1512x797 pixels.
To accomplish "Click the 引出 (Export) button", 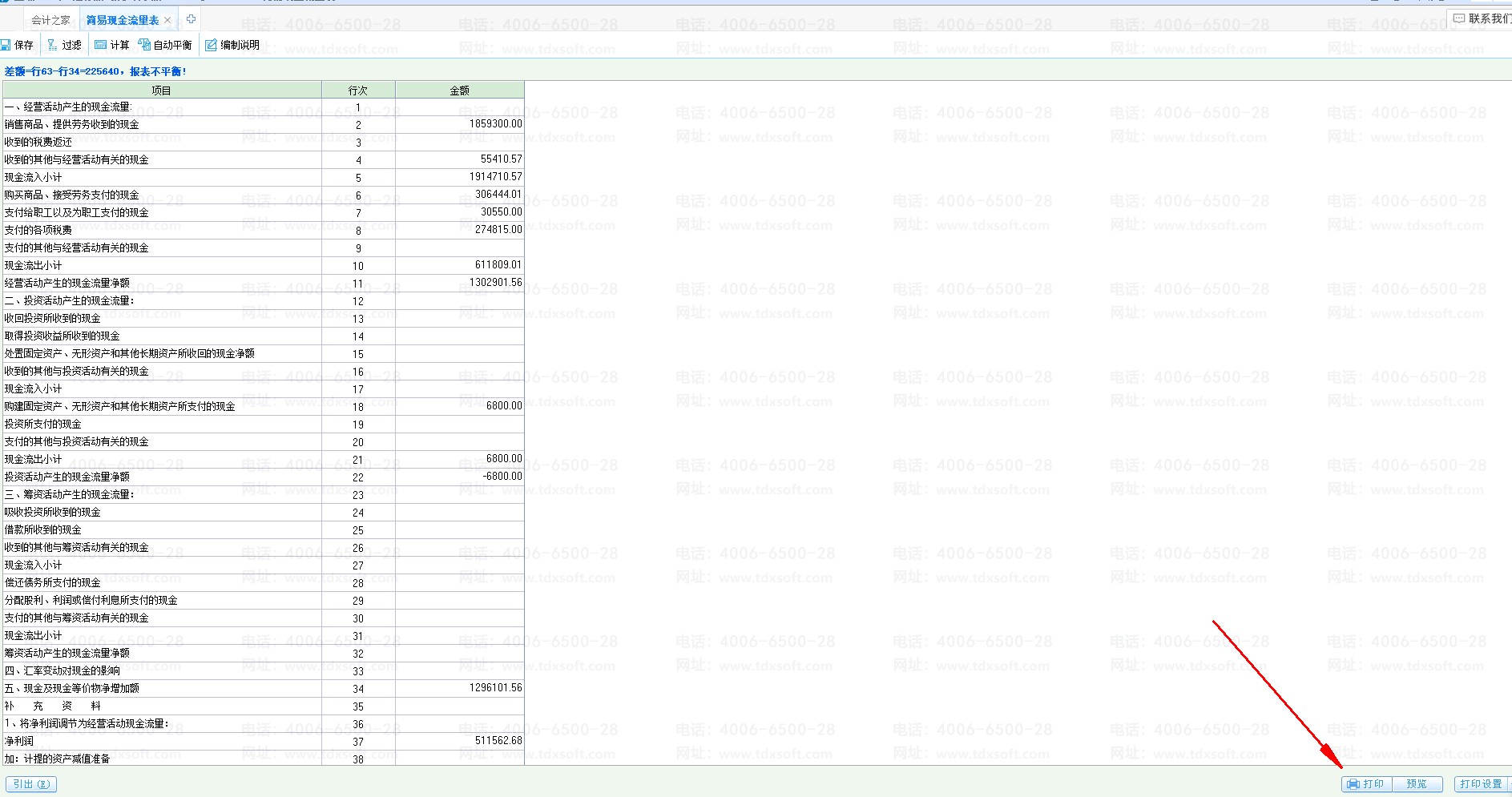I will [x=31, y=784].
